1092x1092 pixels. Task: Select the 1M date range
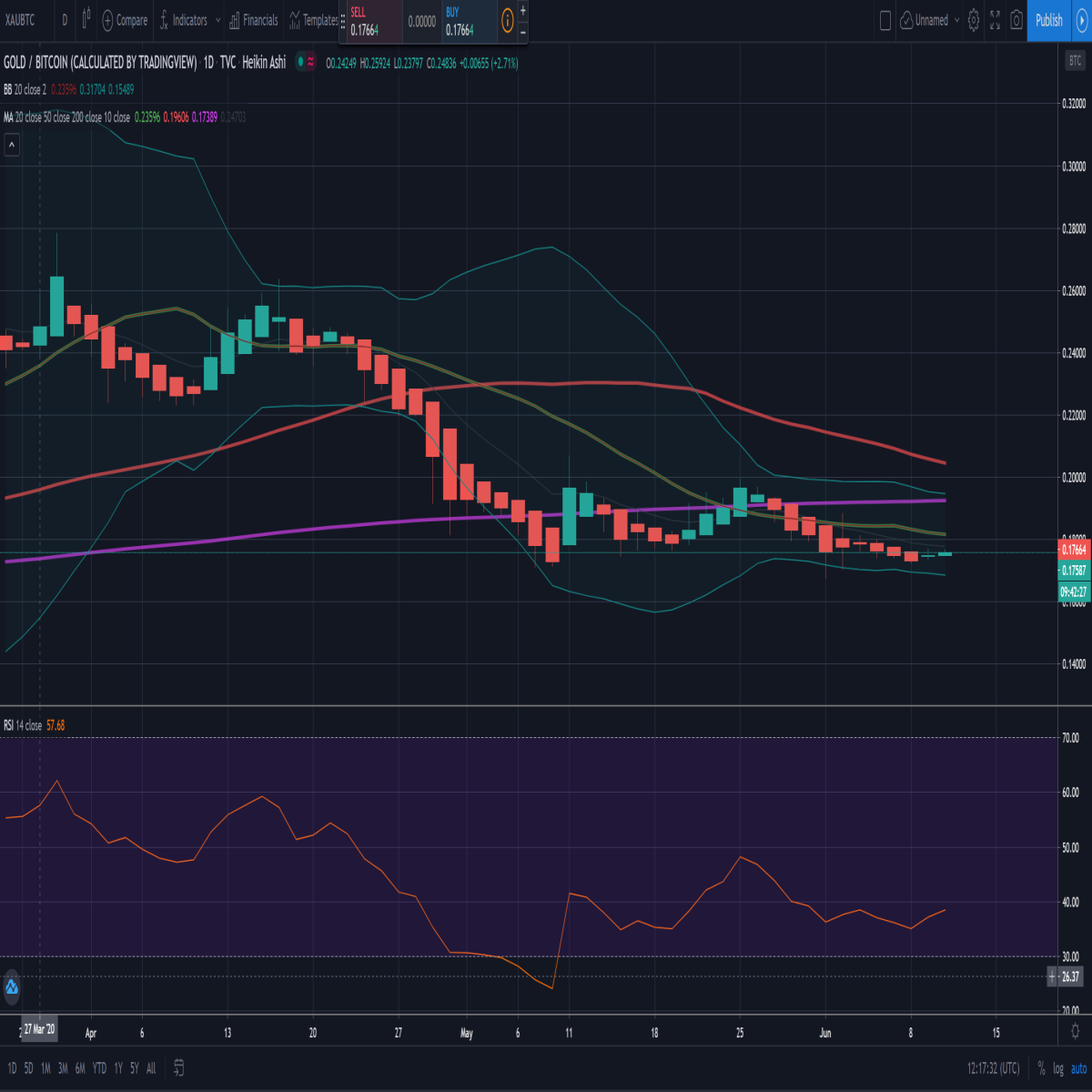pos(45,1067)
